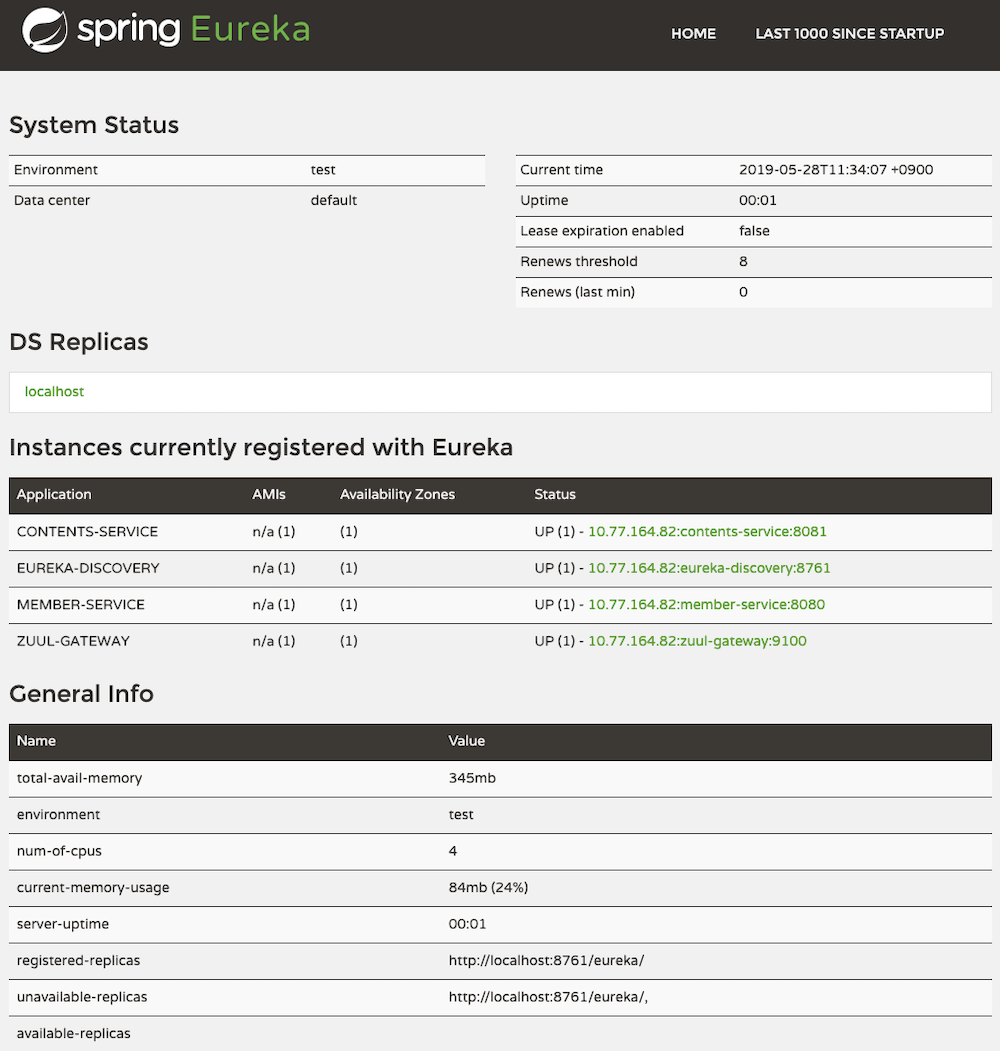
Task: Select the Renews (last min) value 0
Action: 743,292
